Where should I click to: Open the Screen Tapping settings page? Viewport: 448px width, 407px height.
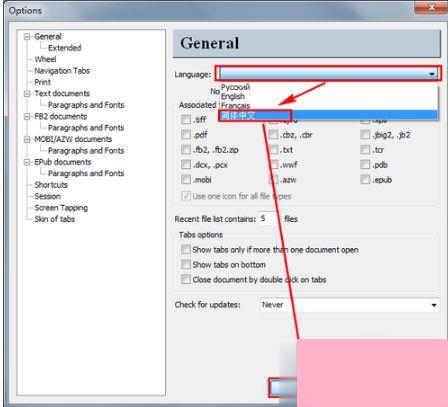pos(61,208)
